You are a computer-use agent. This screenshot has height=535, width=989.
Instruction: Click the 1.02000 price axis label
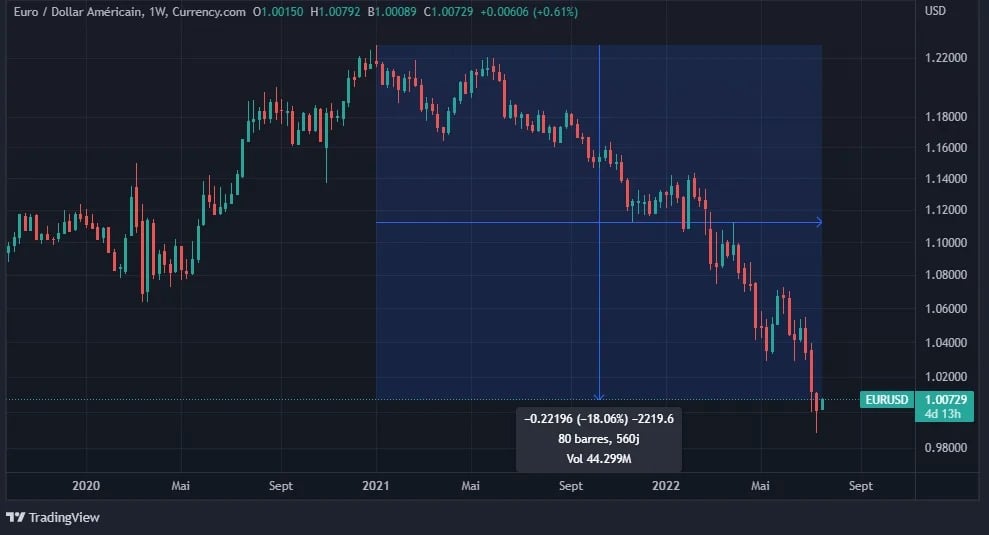pos(945,377)
